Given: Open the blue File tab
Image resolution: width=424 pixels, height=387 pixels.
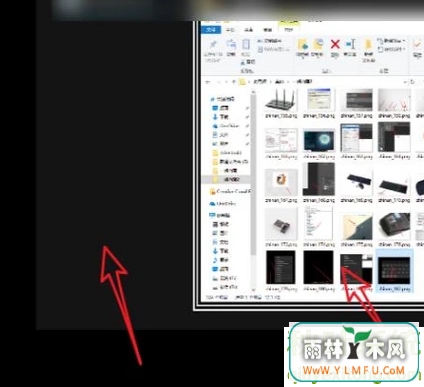Looking at the screenshot, I should (x=211, y=30).
